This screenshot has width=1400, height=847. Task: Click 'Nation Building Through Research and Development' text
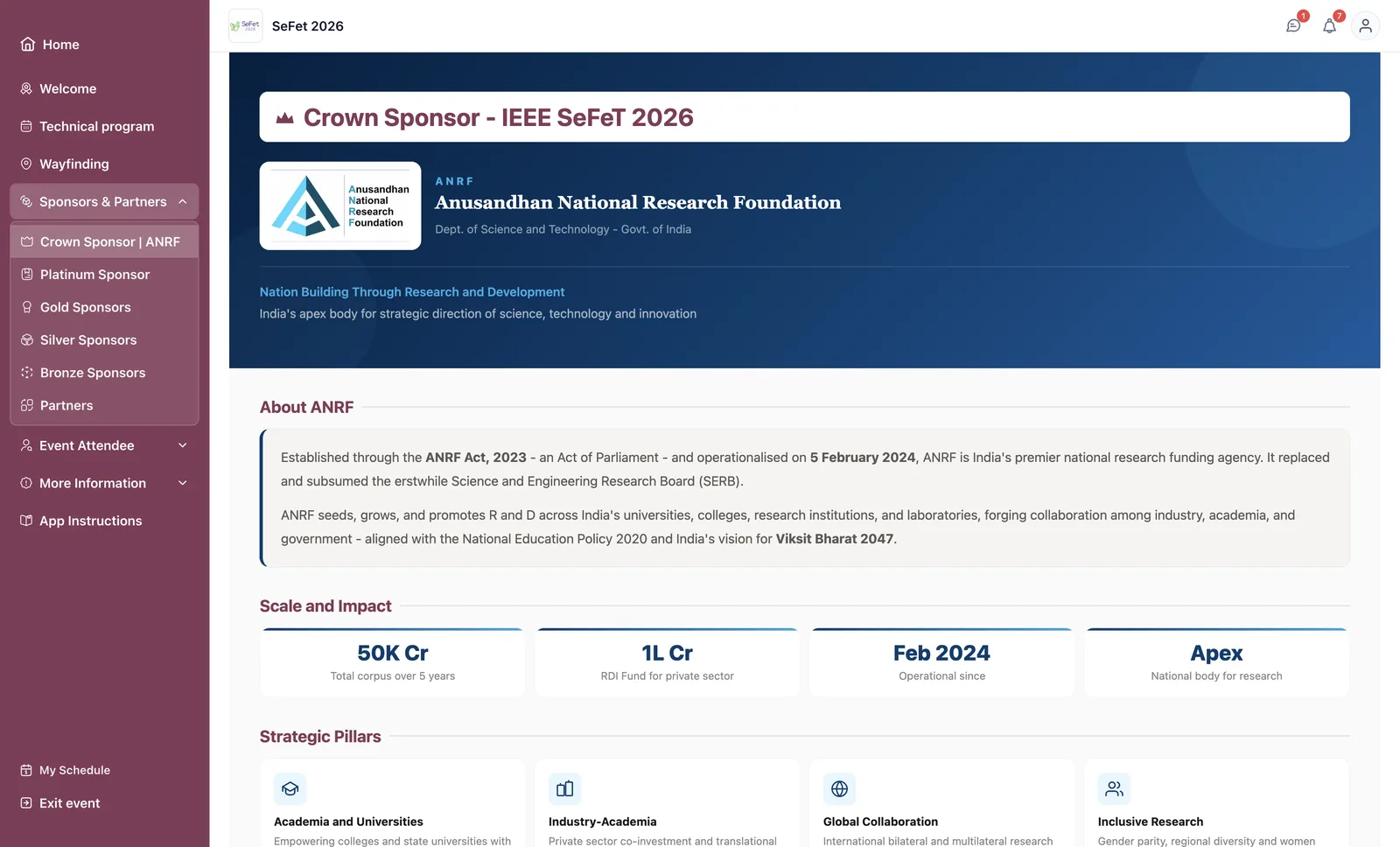(412, 292)
